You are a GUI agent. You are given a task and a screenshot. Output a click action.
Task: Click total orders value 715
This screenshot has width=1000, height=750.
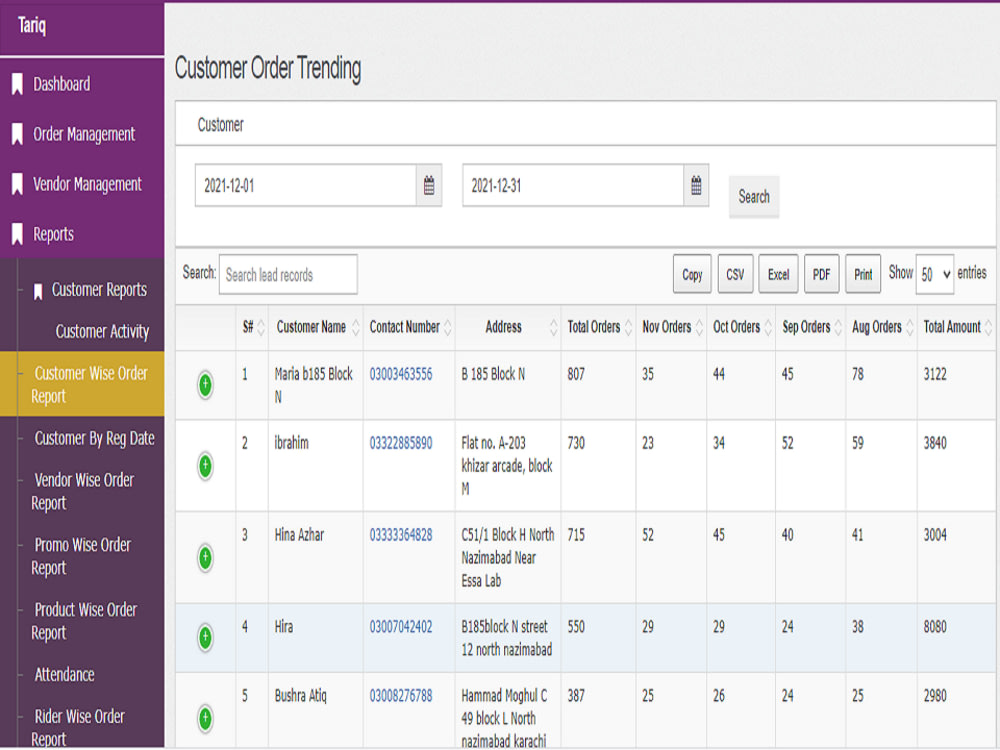point(576,535)
